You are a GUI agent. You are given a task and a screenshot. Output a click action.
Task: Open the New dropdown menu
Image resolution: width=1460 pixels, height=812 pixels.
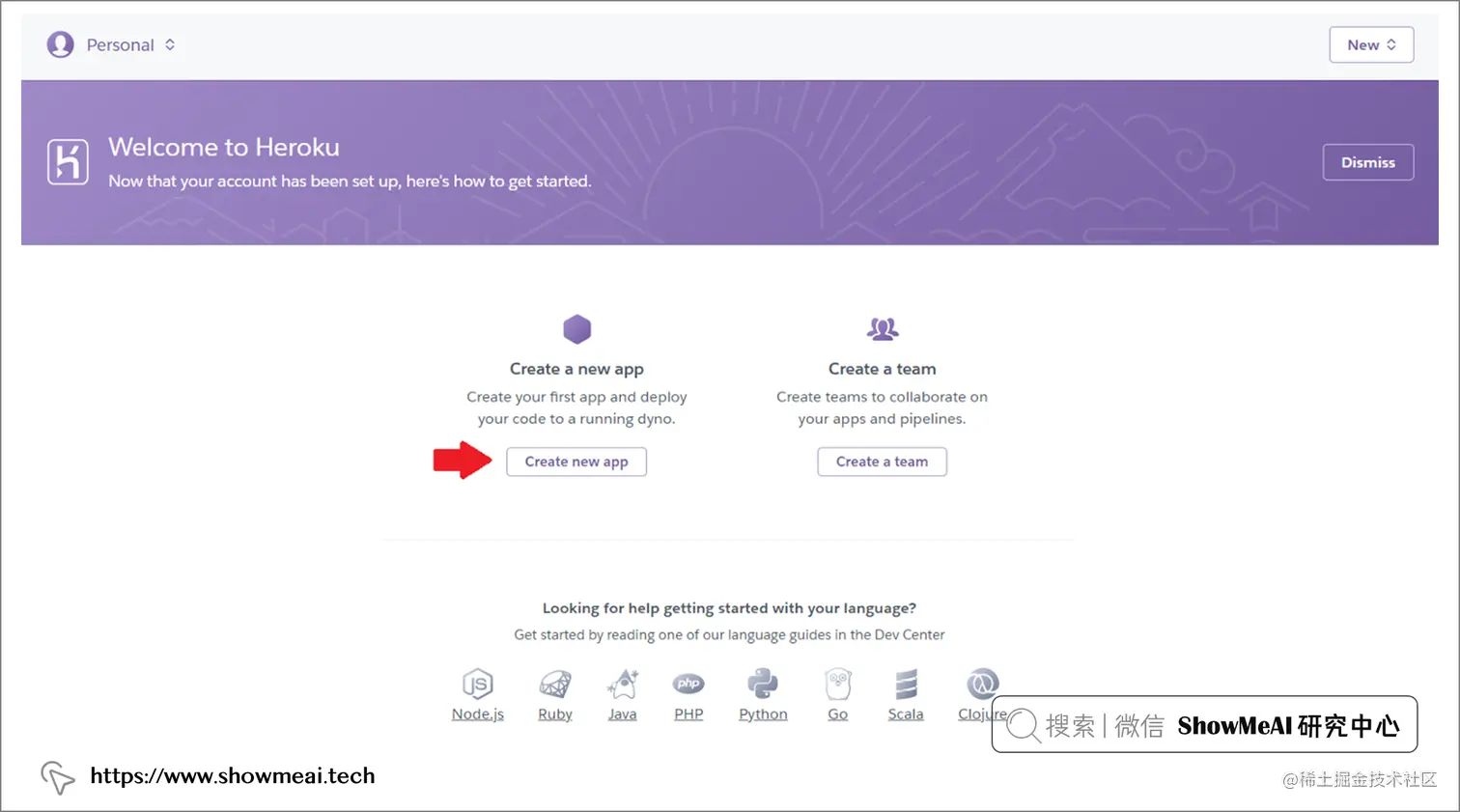coord(1371,44)
